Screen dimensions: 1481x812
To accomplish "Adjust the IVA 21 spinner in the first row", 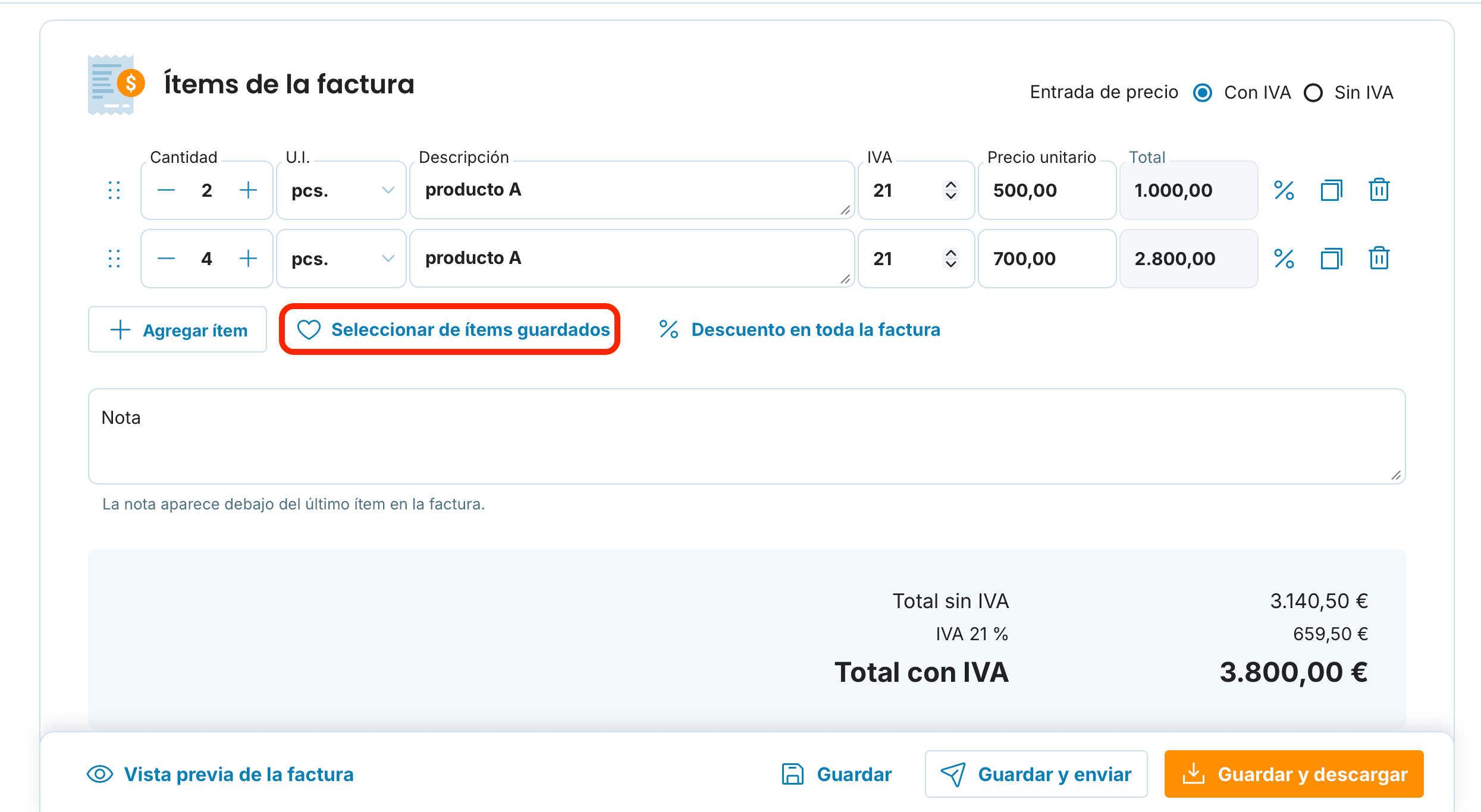I will coord(951,190).
